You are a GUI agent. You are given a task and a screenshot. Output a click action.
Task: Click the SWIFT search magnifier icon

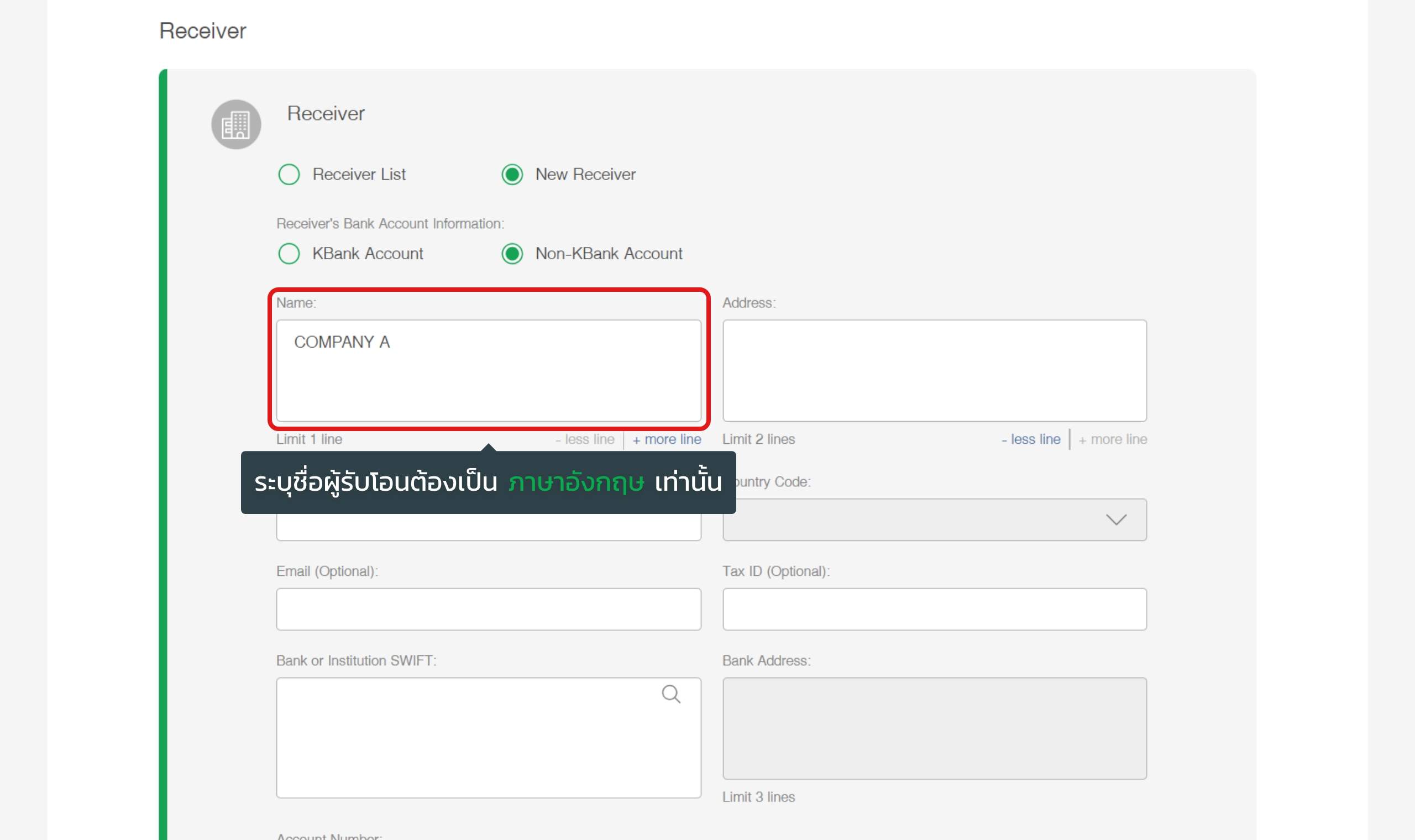[x=670, y=694]
